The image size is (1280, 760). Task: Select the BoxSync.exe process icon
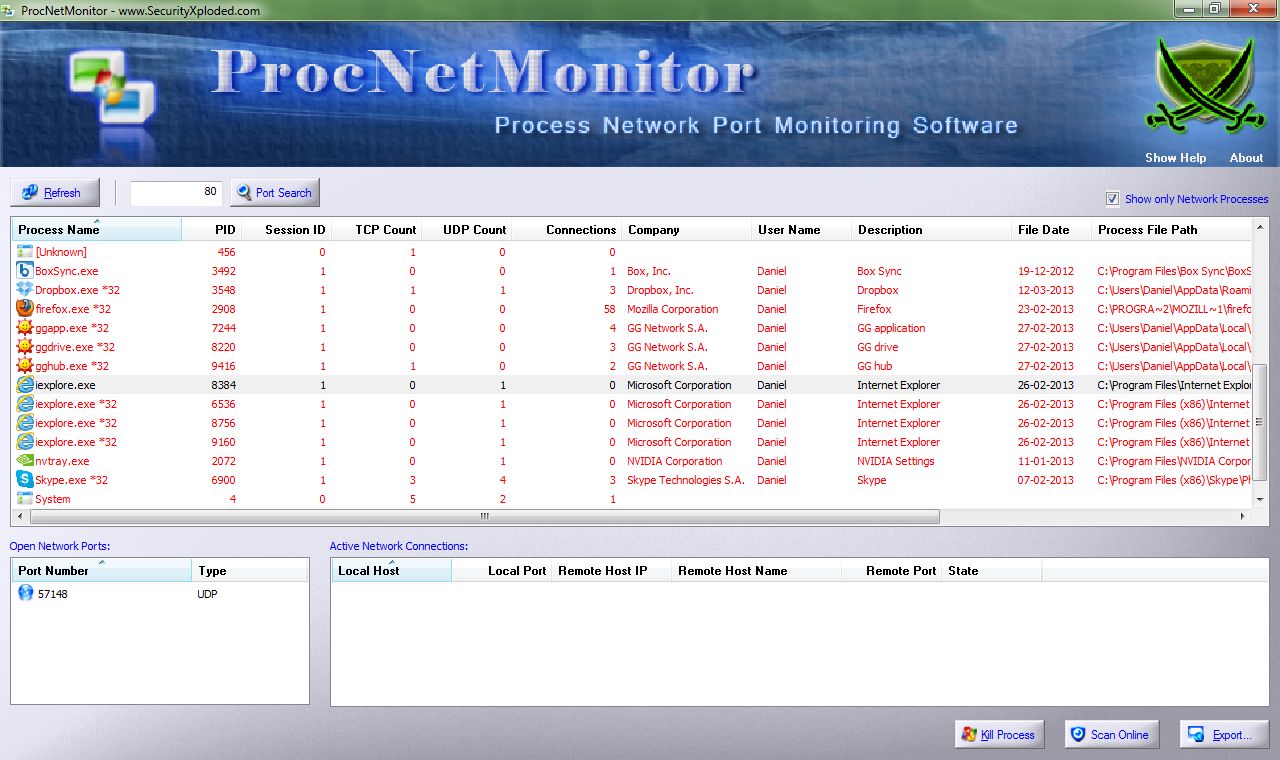point(22,271)
